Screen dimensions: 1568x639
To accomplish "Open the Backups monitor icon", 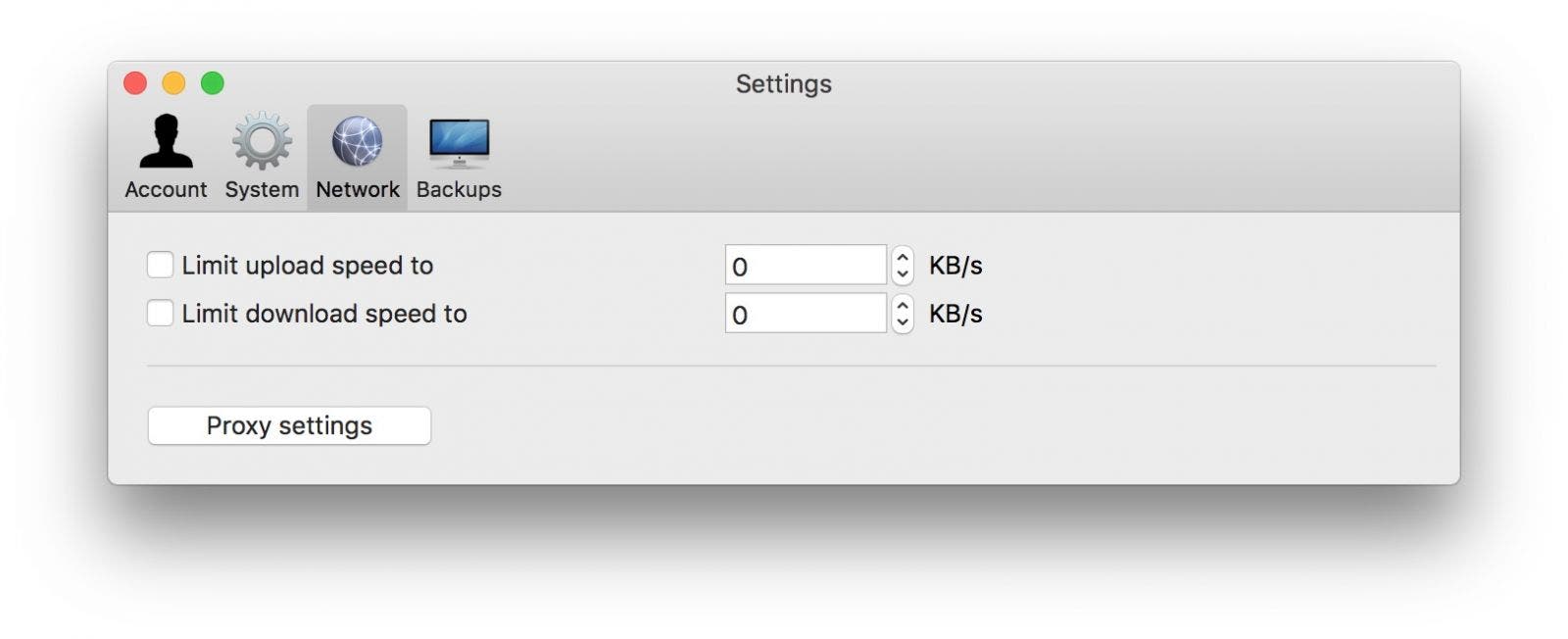I will (459, 143).
